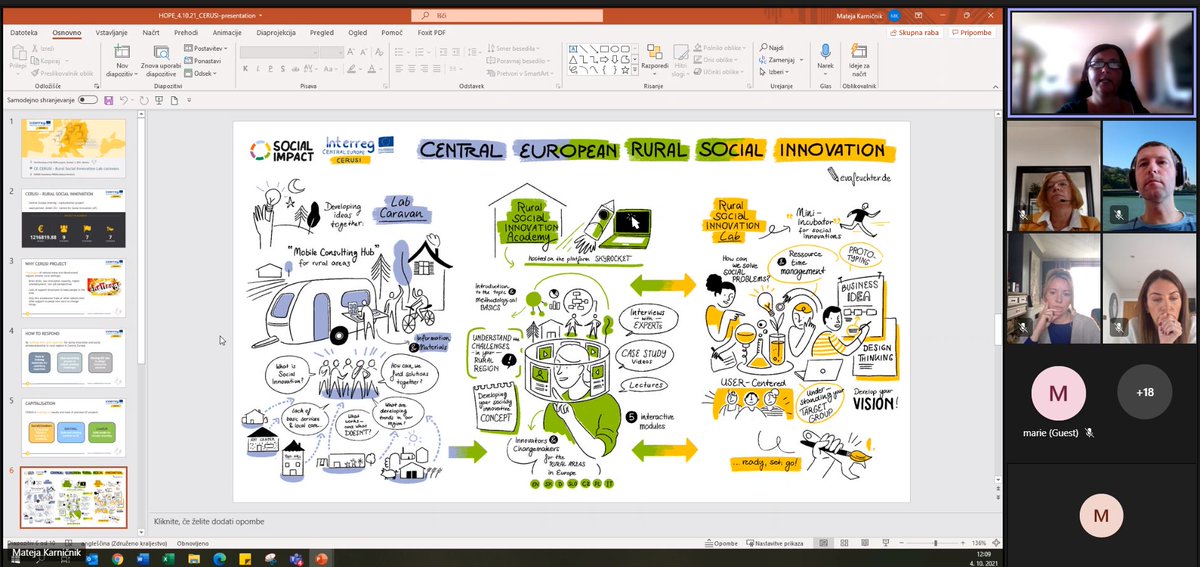Open Postavitev layout dropdown
The height and width of the screenshot is (567, 1200).
point(207,48)
